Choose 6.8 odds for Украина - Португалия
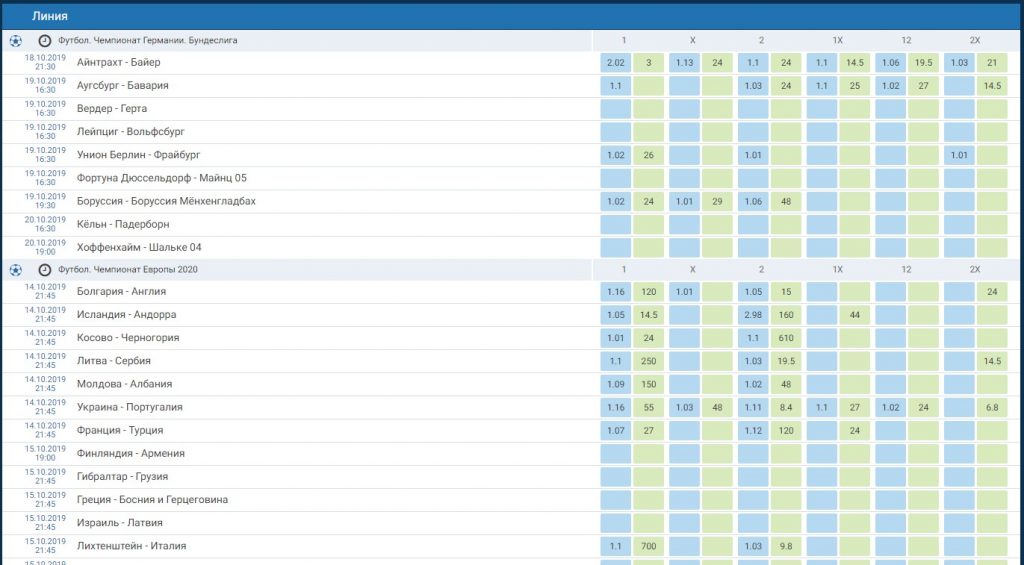 click(x=992, y=408)
